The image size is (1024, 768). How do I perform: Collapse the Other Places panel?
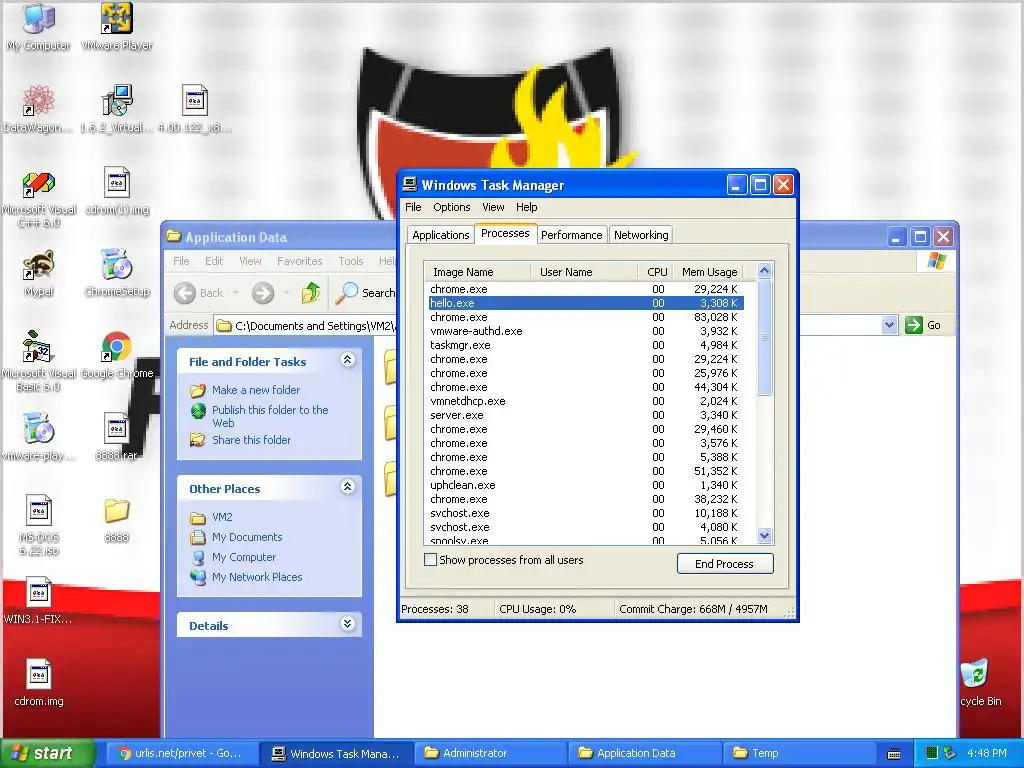(x=347, y=487)
